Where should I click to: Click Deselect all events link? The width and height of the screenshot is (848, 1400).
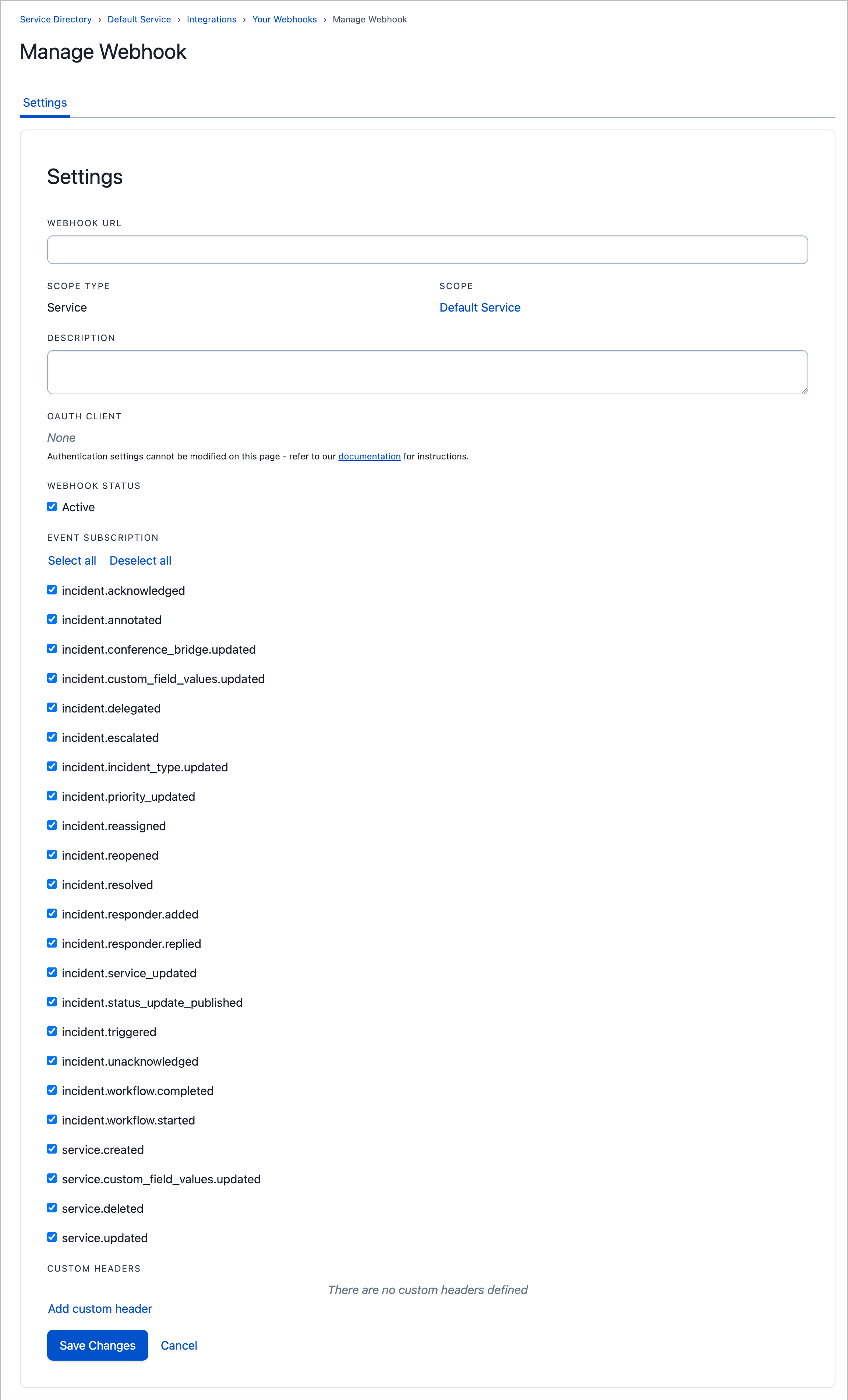(x=140, y=561)
